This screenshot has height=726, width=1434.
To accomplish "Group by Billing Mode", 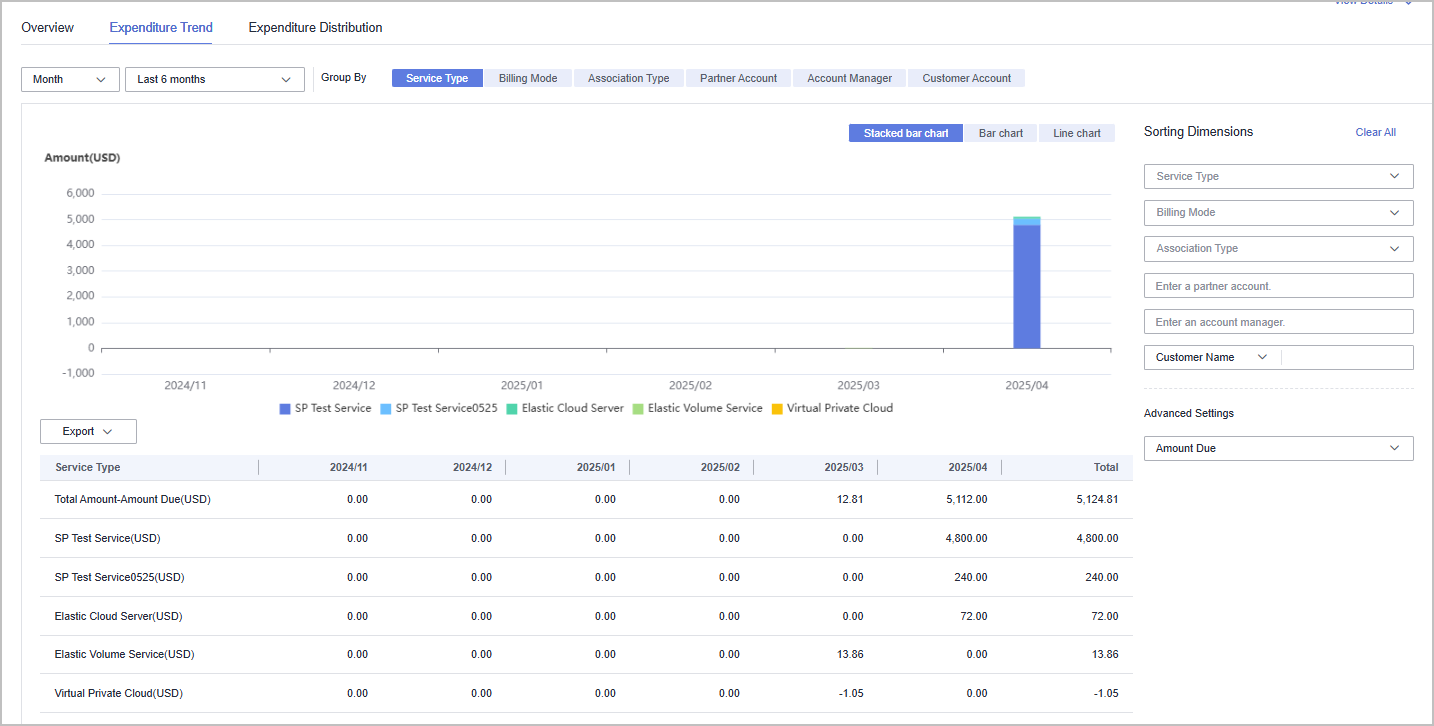I will pyautogui.click(x=527, y=78).
